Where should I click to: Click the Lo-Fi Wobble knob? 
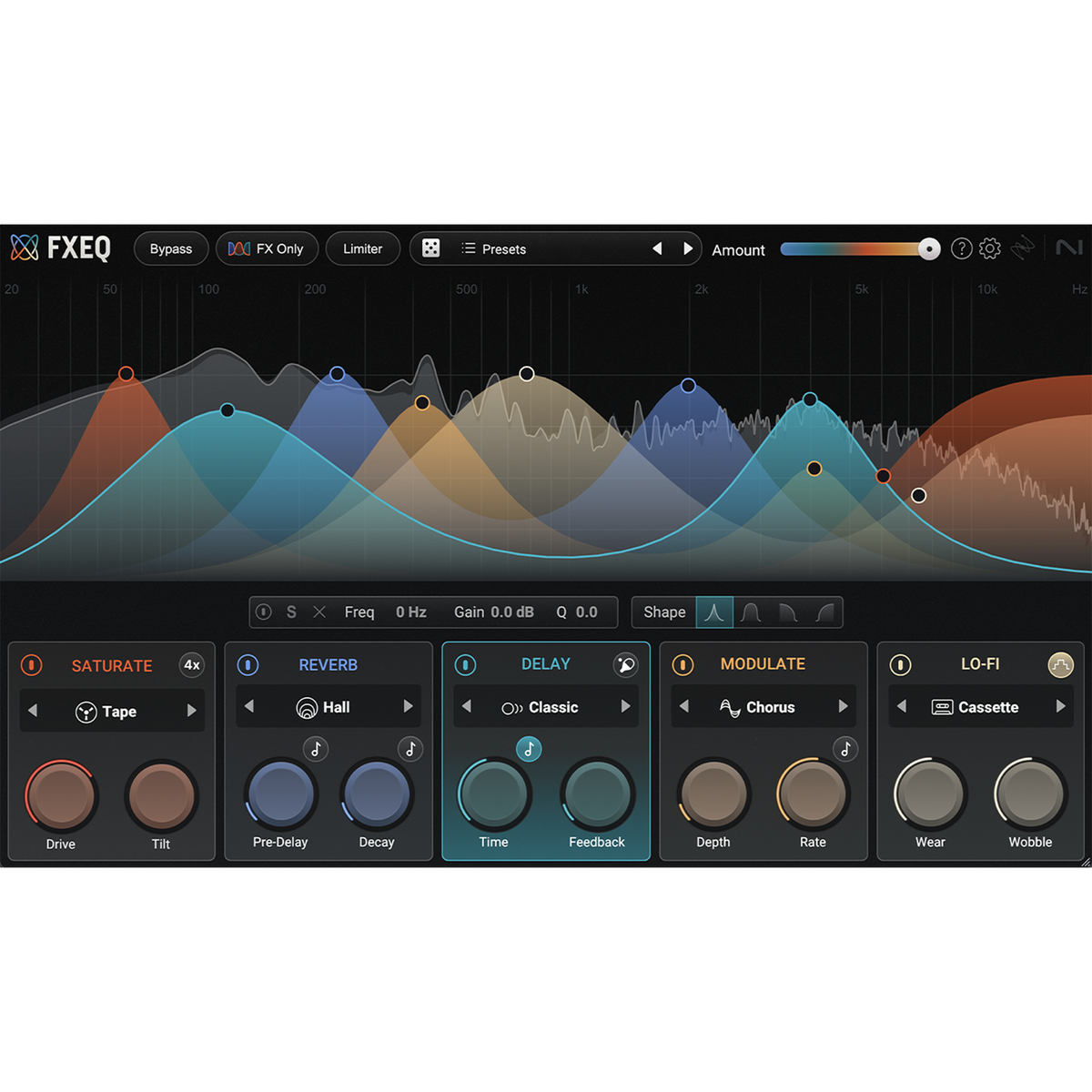point(1030,794)
